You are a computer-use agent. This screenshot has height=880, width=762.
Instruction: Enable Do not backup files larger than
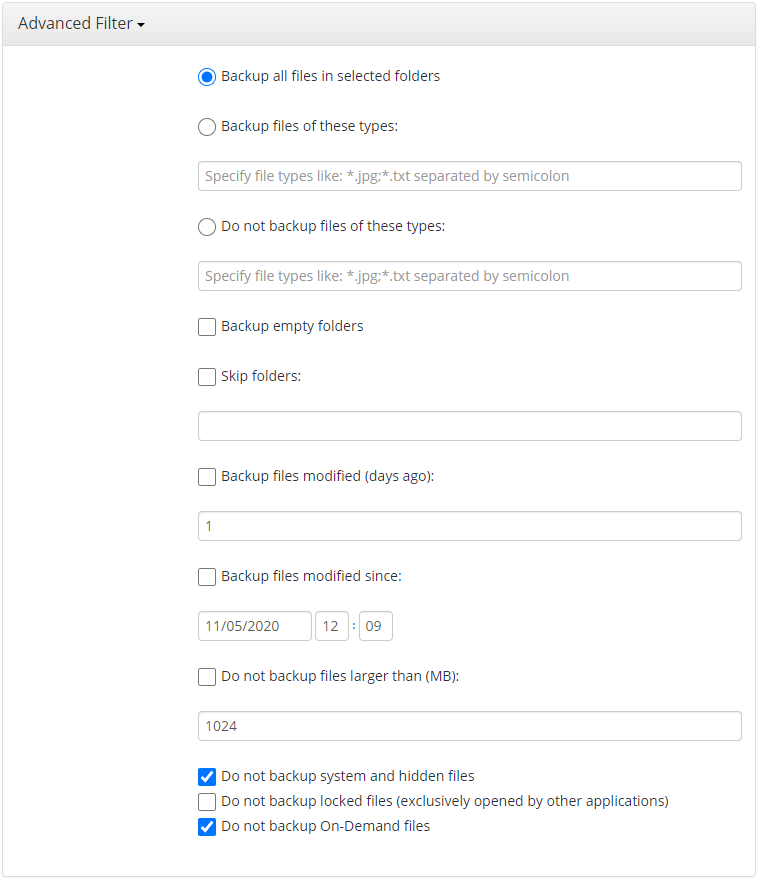click(207, 676)
